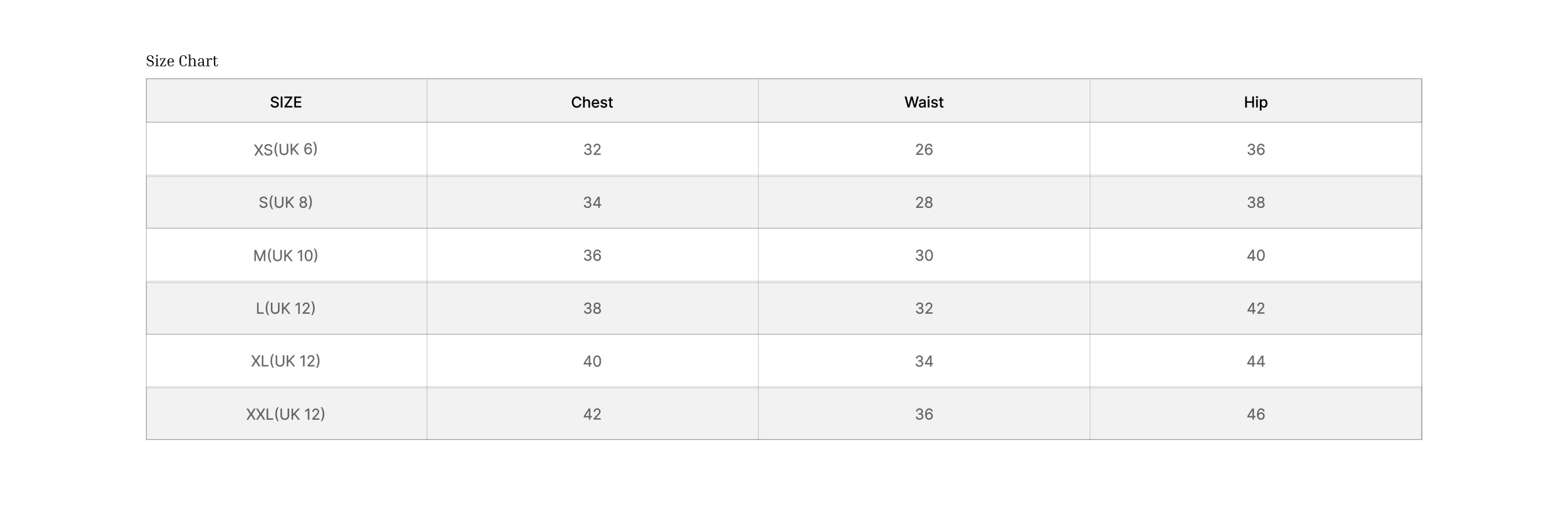Select the S(UK 8) size cell

286,202
